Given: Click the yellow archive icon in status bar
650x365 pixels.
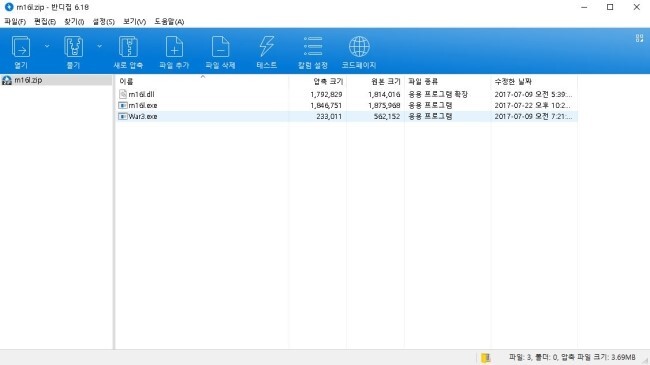Looking at the screenshot, I should (x=485, y=358).
